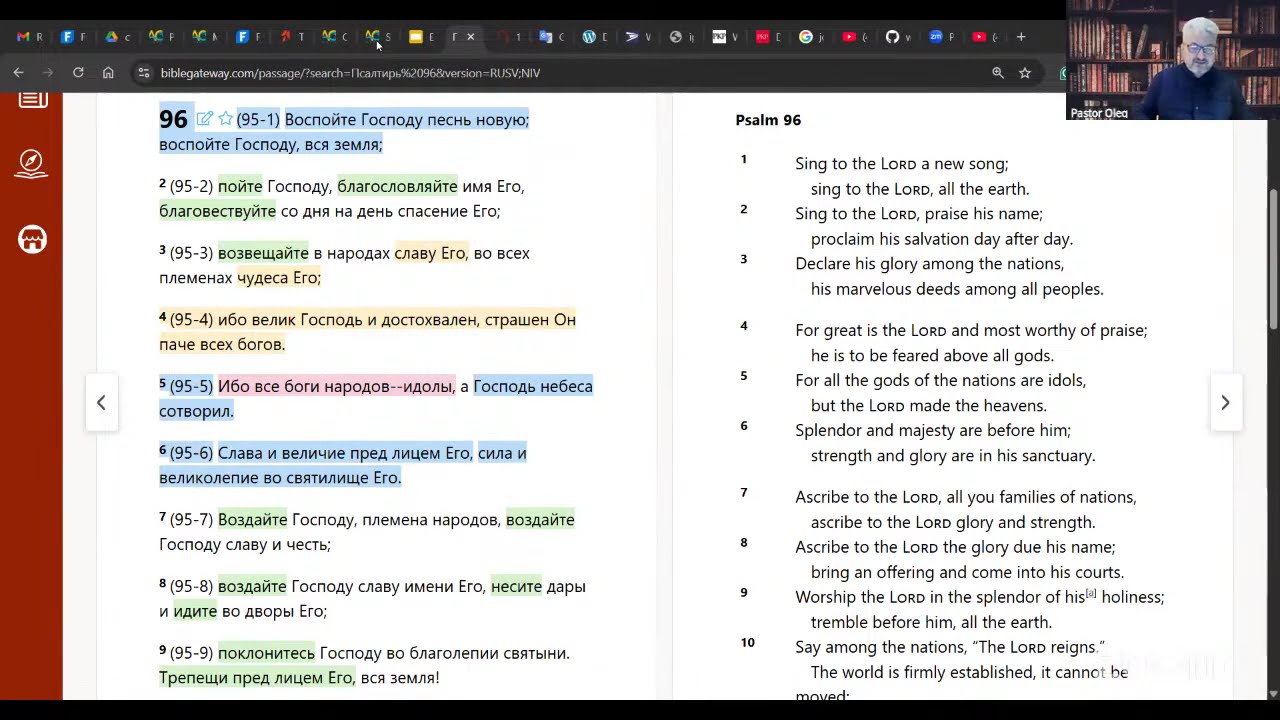
Task: Click highlighted 'Слава и величие пред лицем Его'
Action: (x=344, y=453)
